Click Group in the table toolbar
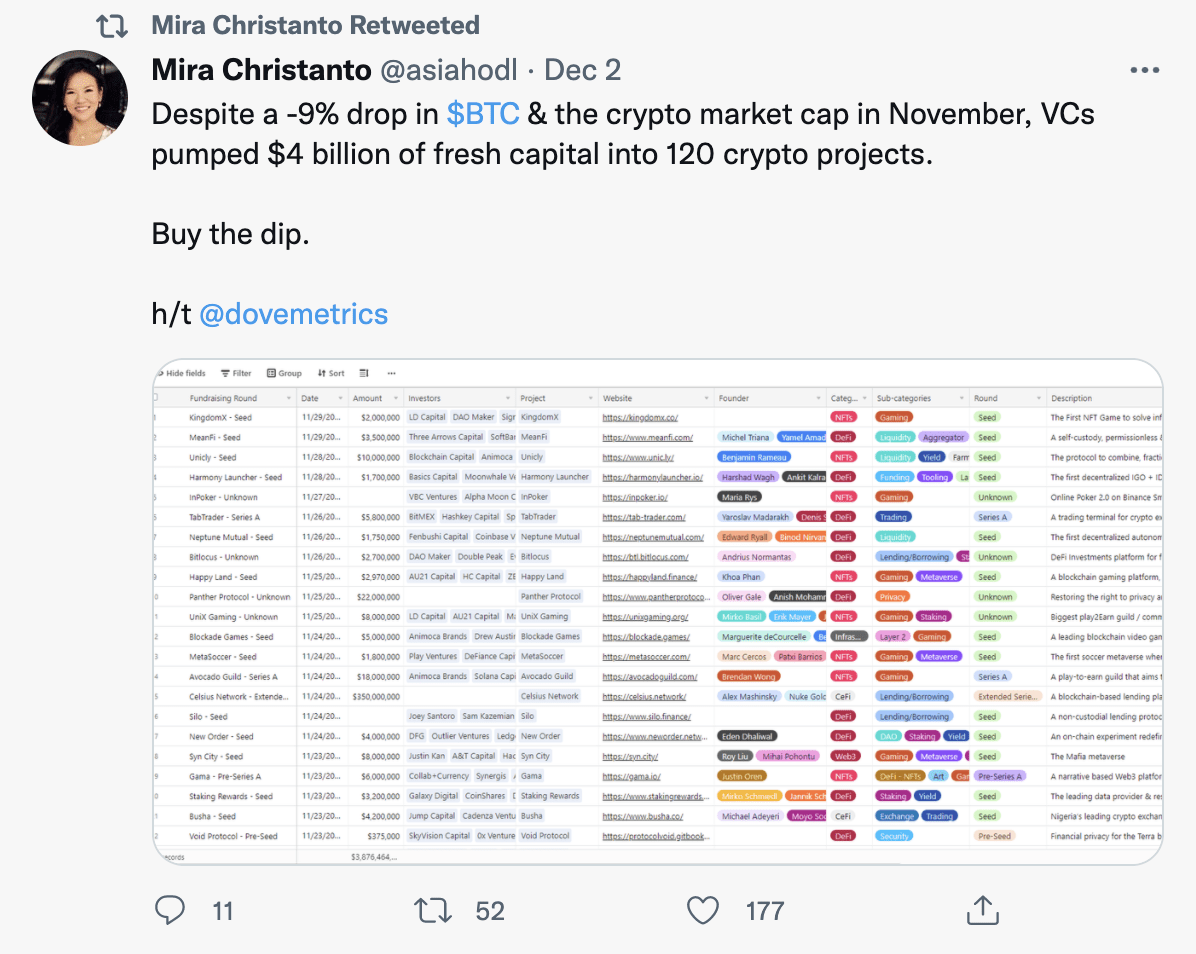Screen dimensions: 1196x954 [285, 373]
